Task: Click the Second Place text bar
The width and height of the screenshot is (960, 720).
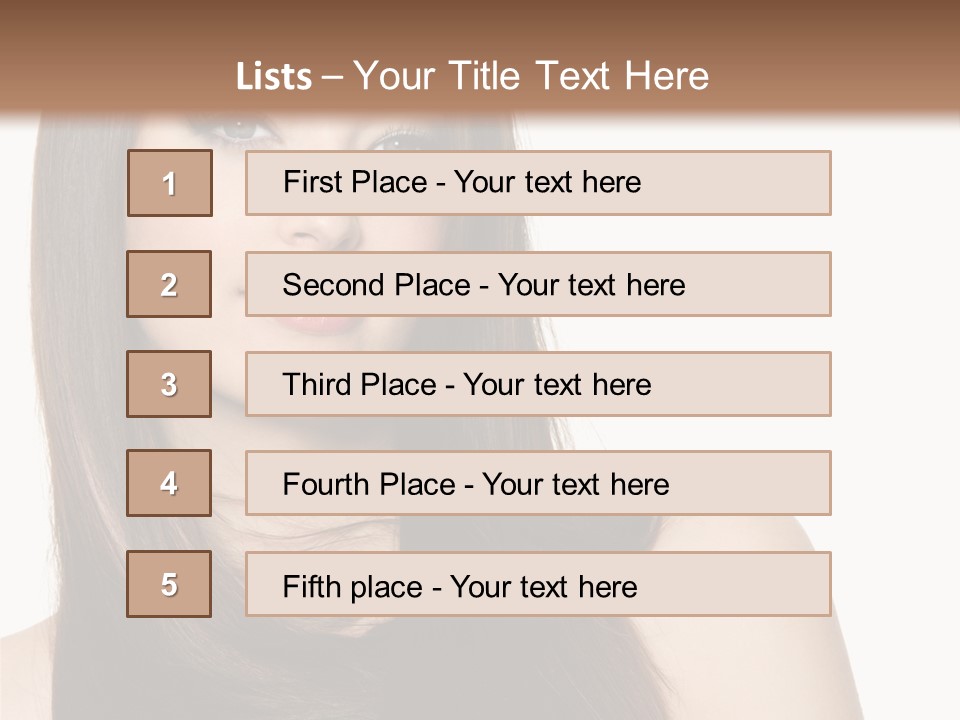Action: pyautogui.click(x=538, y=284)
